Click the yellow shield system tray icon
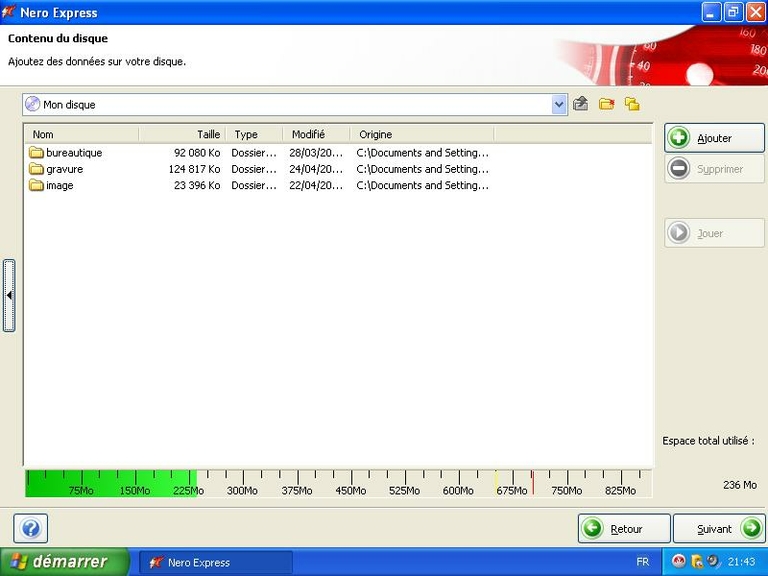 tap(696, 561)
